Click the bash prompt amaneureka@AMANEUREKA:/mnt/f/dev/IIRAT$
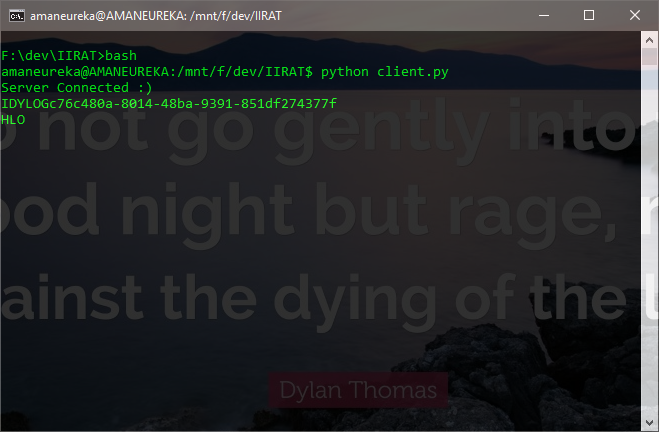 tap(157, 72)
